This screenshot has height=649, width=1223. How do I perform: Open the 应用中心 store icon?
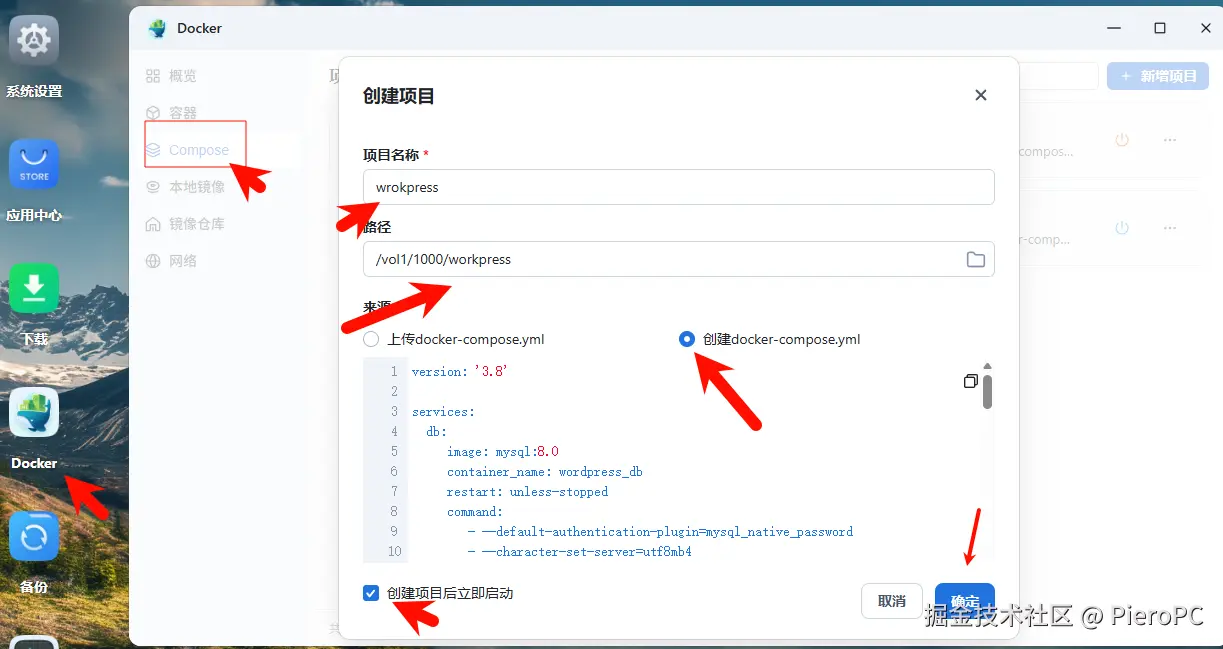click(x=34, y=165)
